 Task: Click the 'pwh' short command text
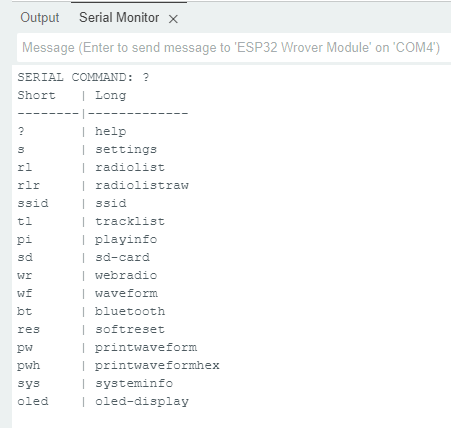click(29, 366)
